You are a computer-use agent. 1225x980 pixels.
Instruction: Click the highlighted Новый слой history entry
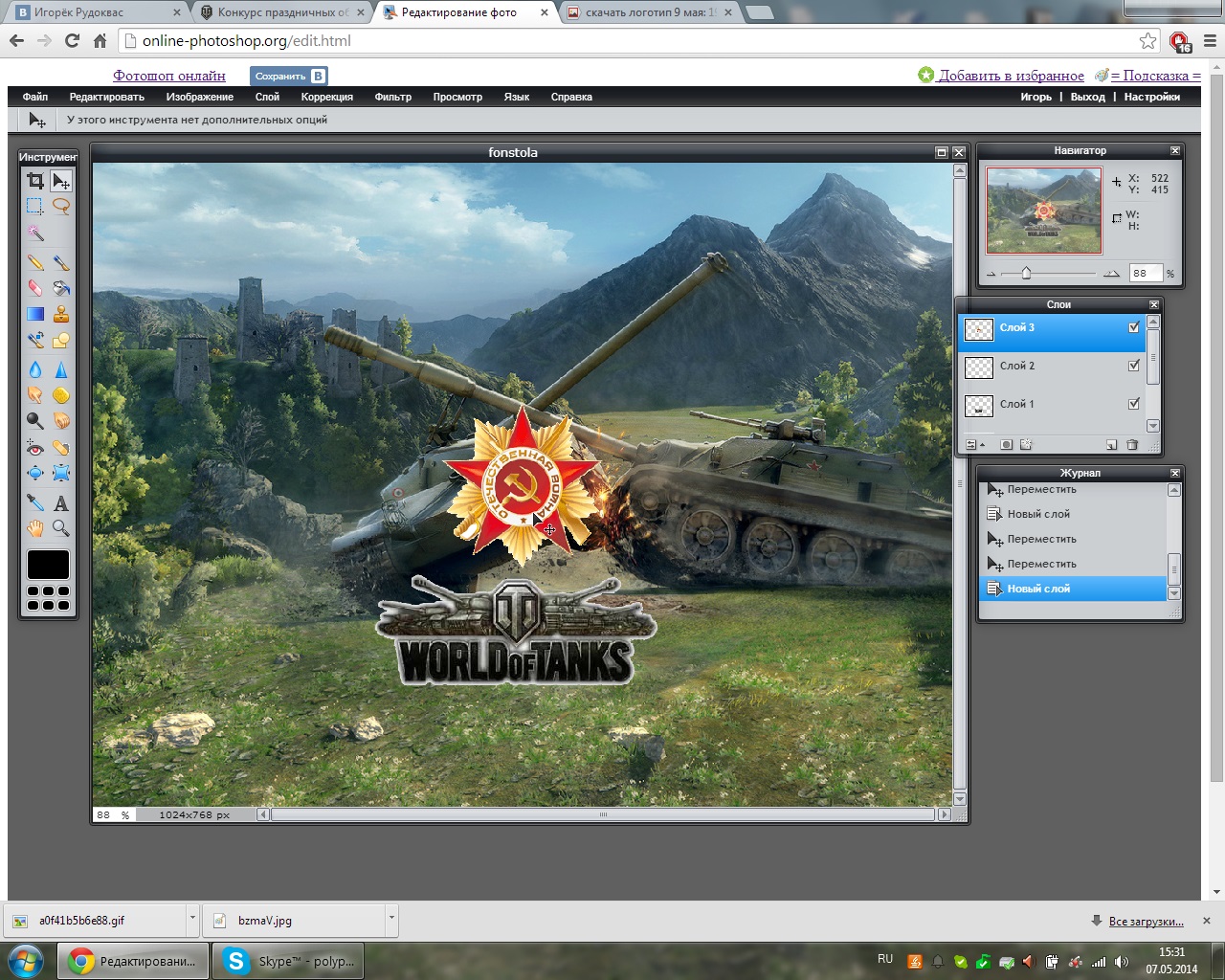[x=1072, y=589]
